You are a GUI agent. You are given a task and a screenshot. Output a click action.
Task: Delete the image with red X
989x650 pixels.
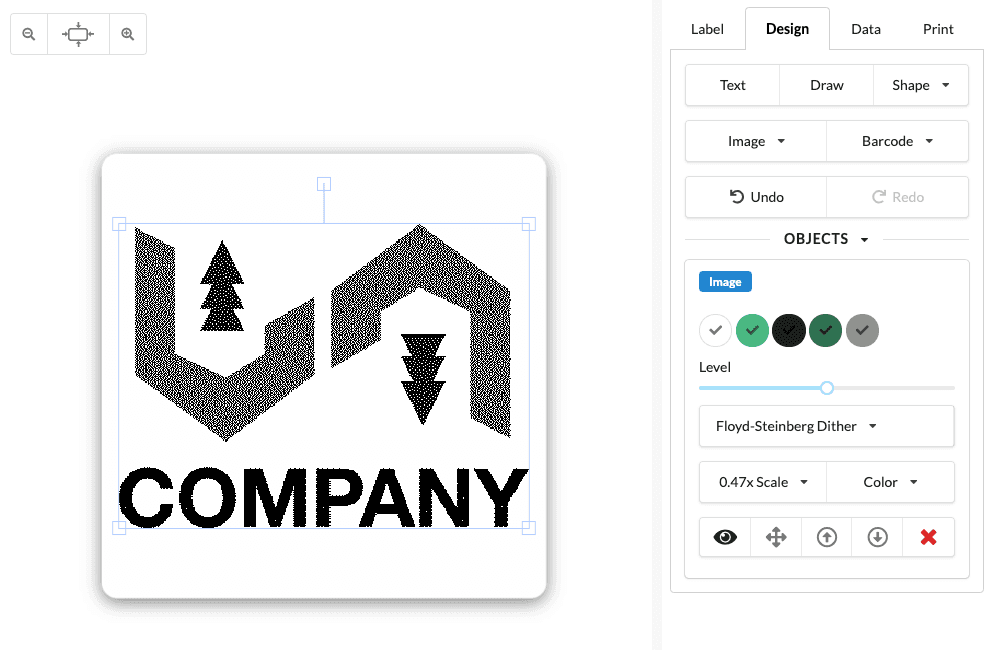click(928, 537)
